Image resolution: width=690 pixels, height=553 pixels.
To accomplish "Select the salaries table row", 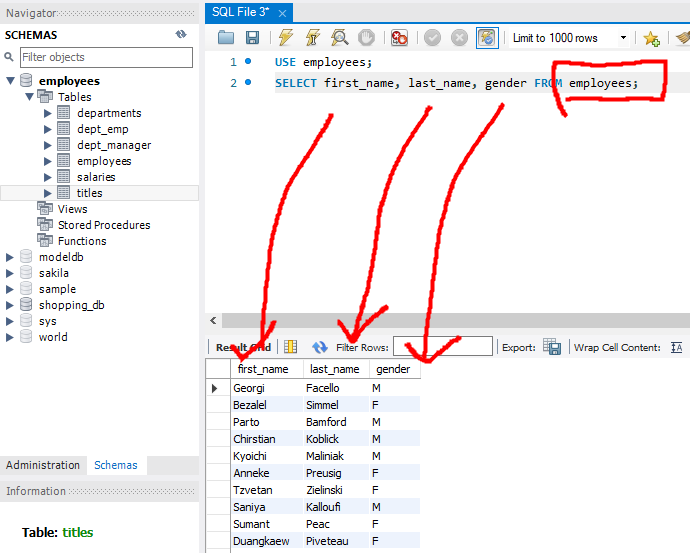I will click(99, 177).
